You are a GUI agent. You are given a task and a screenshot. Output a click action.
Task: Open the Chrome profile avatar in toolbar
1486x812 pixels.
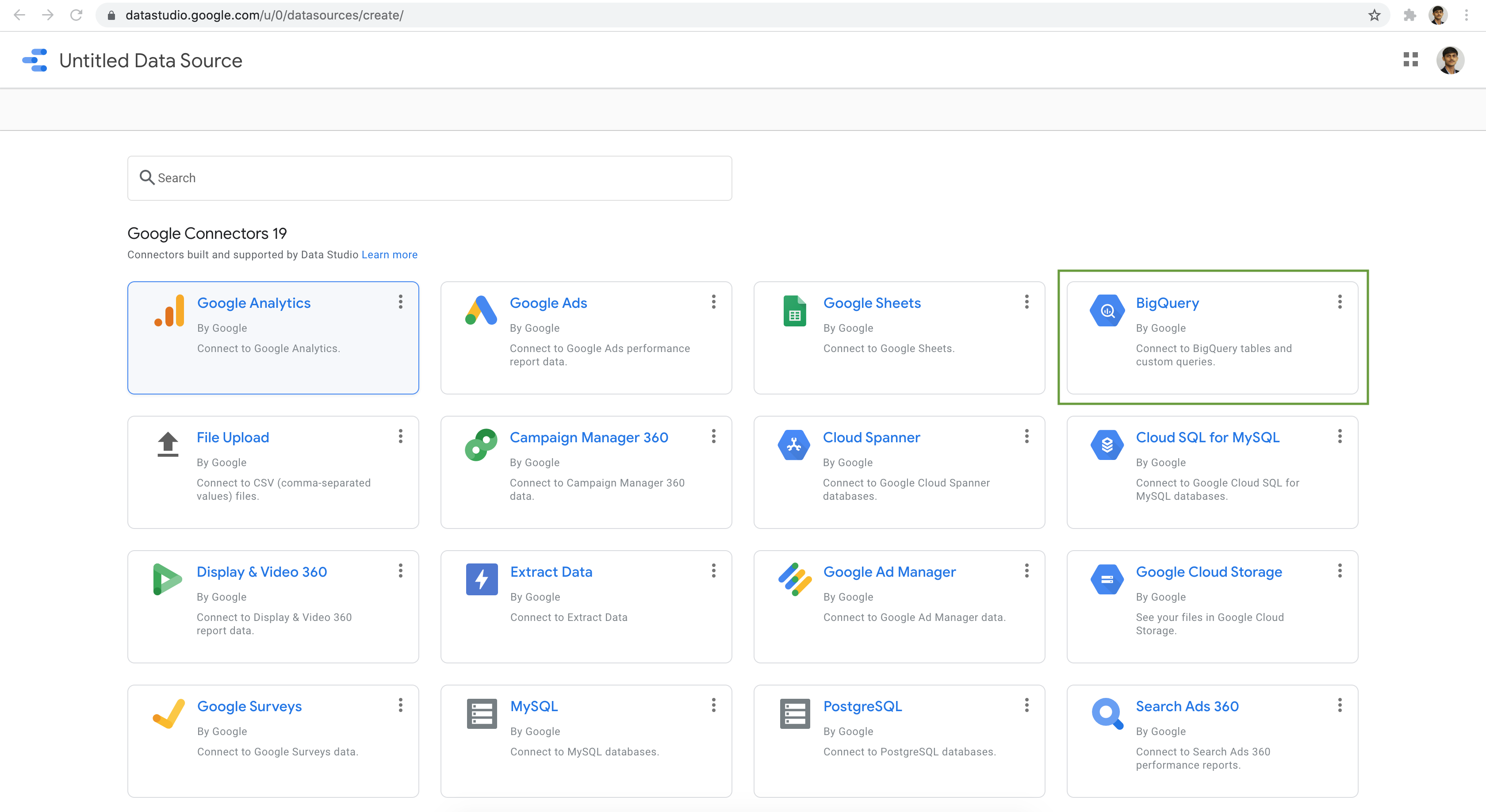pos(1437,15)
